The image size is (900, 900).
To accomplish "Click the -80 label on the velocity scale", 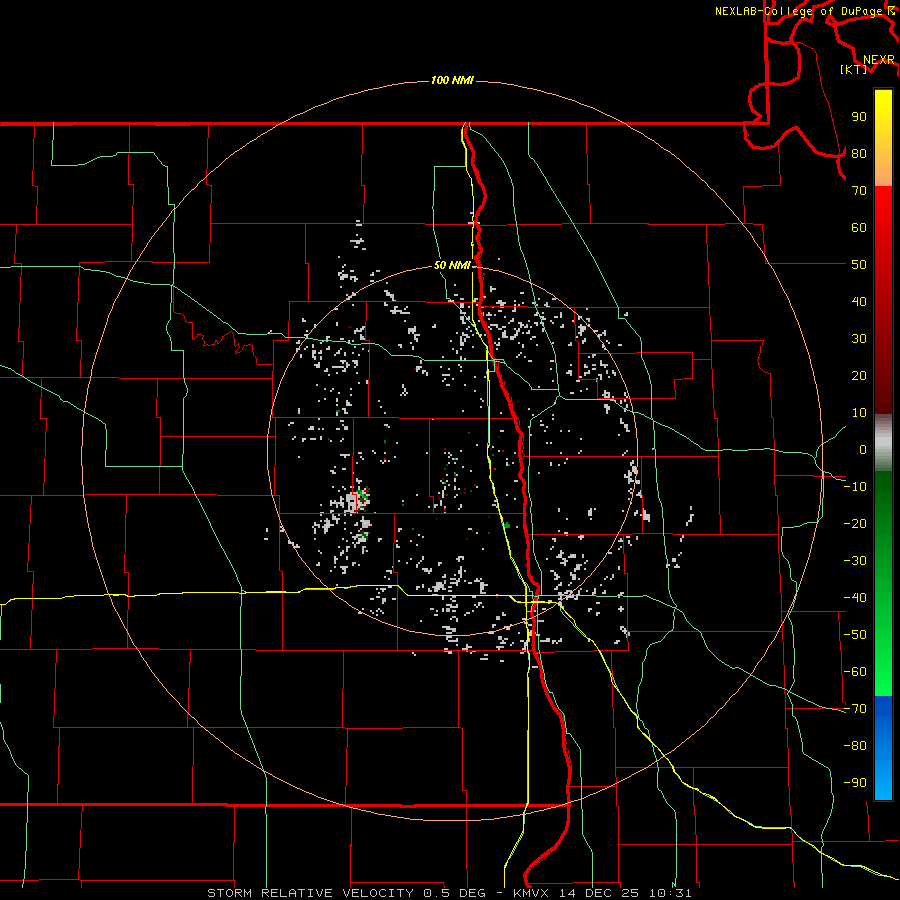I will point(855,746).
